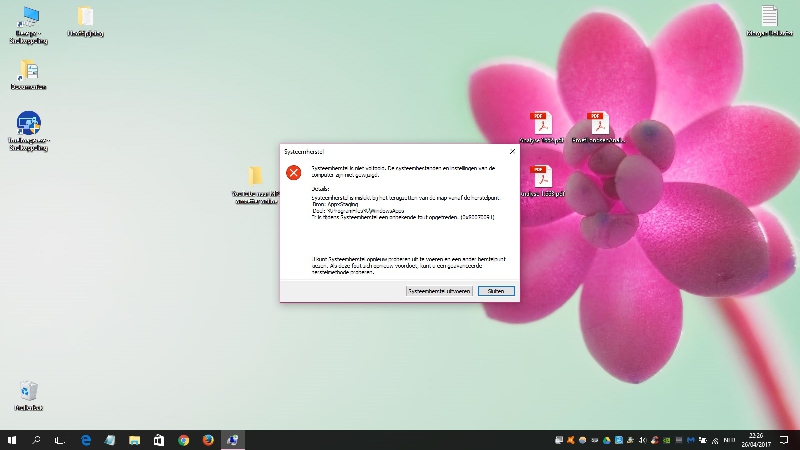Launch Google Chrome from the taskbar
The width and height of the screenshot is (800, 450).
click(x=183, y=440)
